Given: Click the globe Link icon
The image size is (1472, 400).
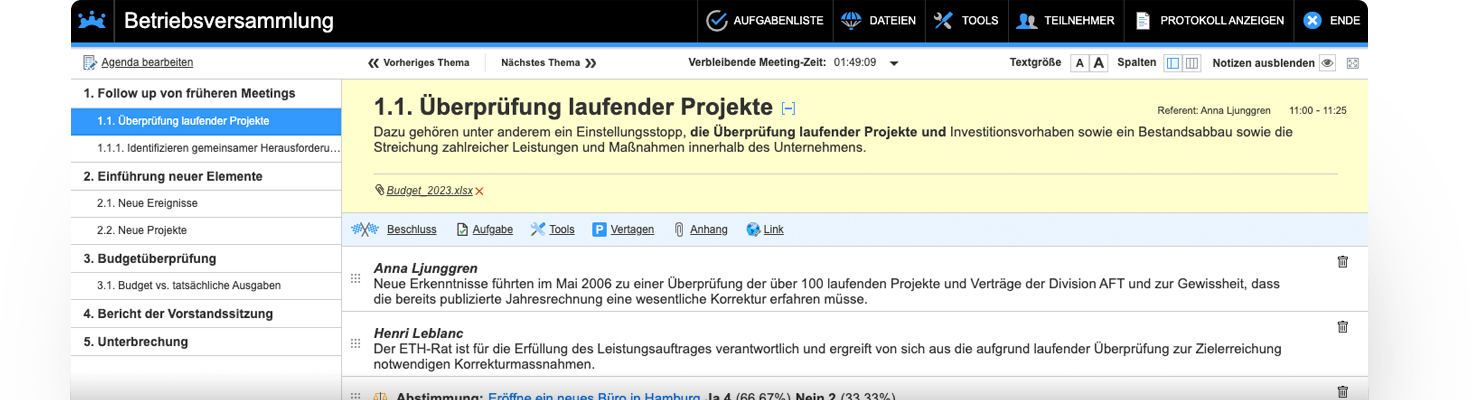Looking at the screenshot, I should point(753,229).
